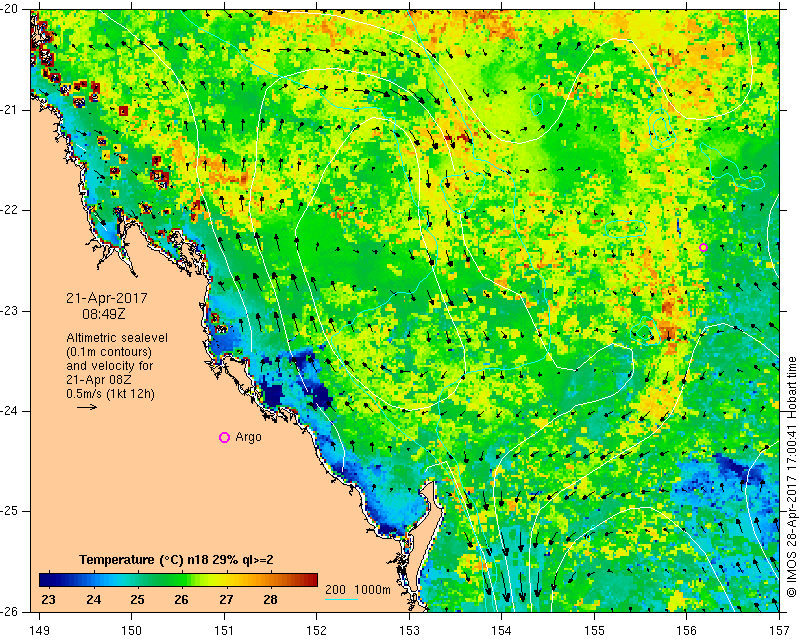
Task: Click the latitude axis label -21
Action: click(x=10, y=110)
